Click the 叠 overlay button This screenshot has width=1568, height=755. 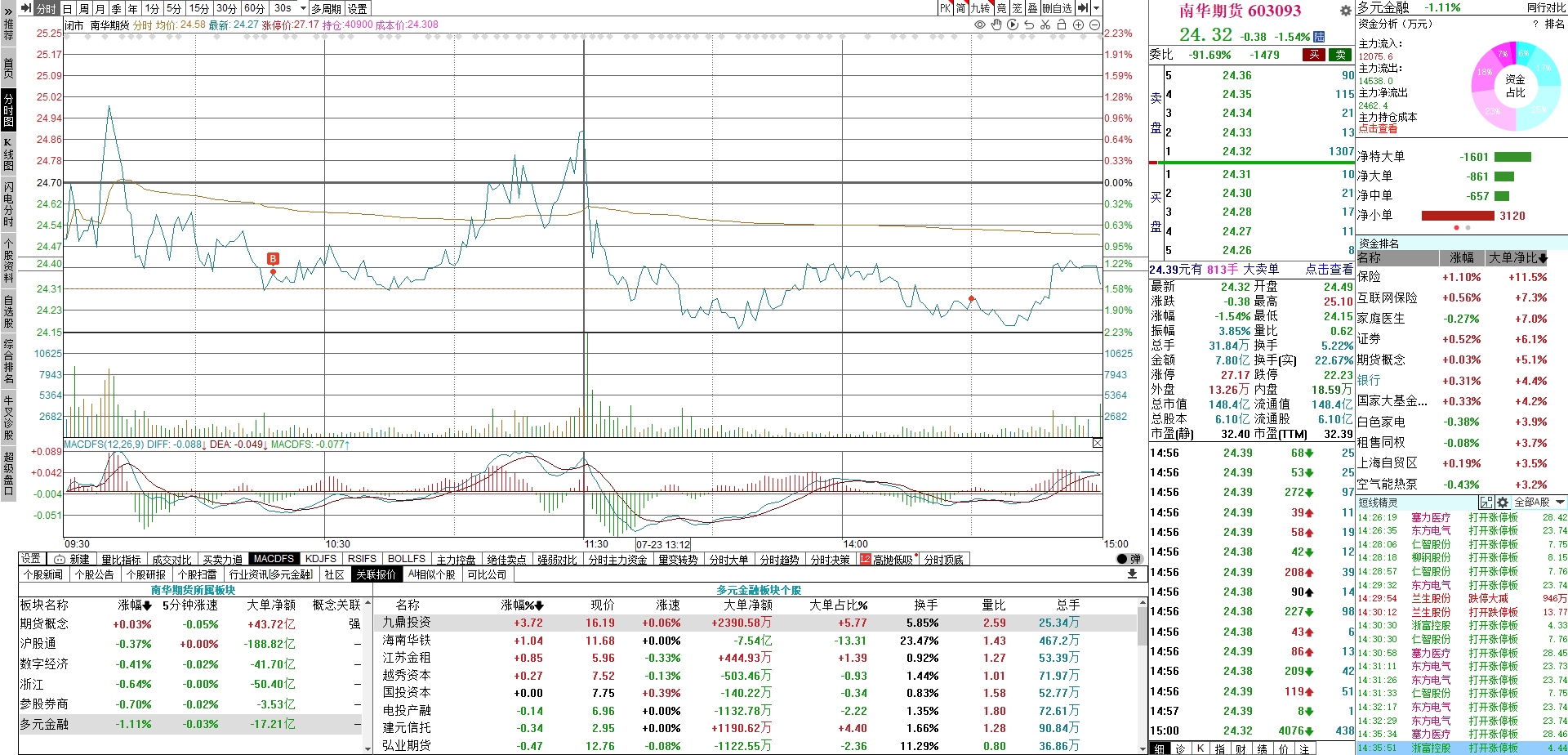point(1032,8)
